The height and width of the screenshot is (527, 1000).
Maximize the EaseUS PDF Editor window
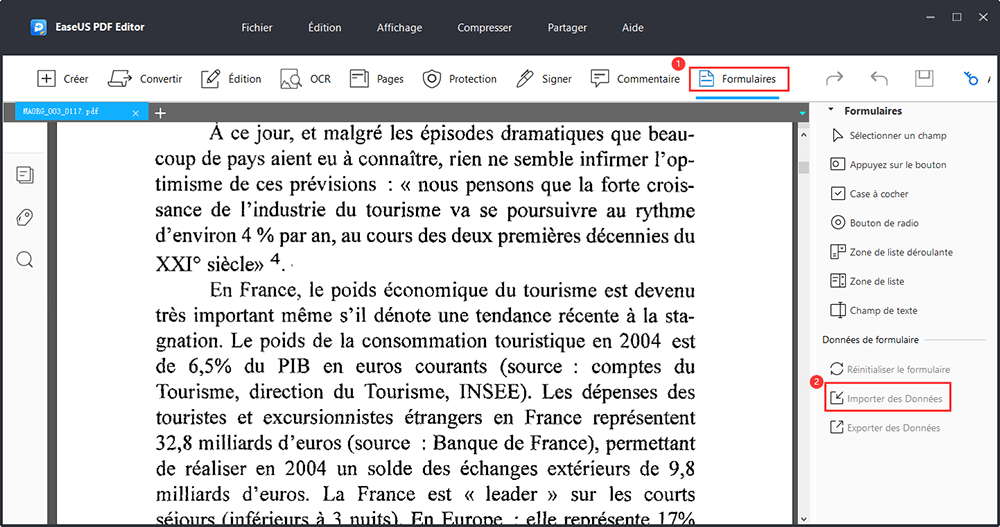click(957, 17)
